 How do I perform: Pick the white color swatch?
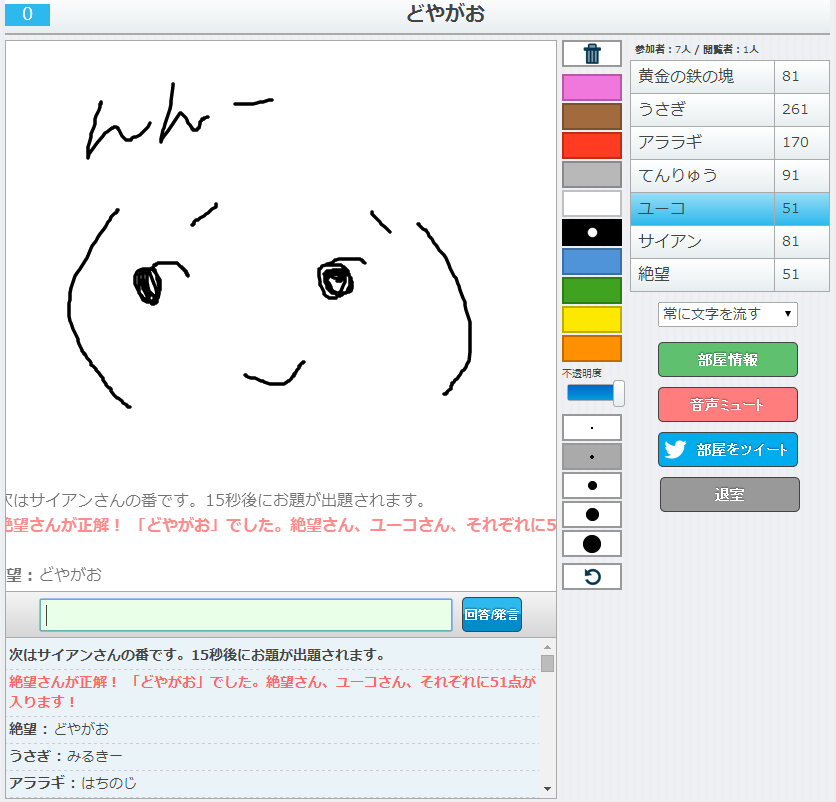(592, 203)
